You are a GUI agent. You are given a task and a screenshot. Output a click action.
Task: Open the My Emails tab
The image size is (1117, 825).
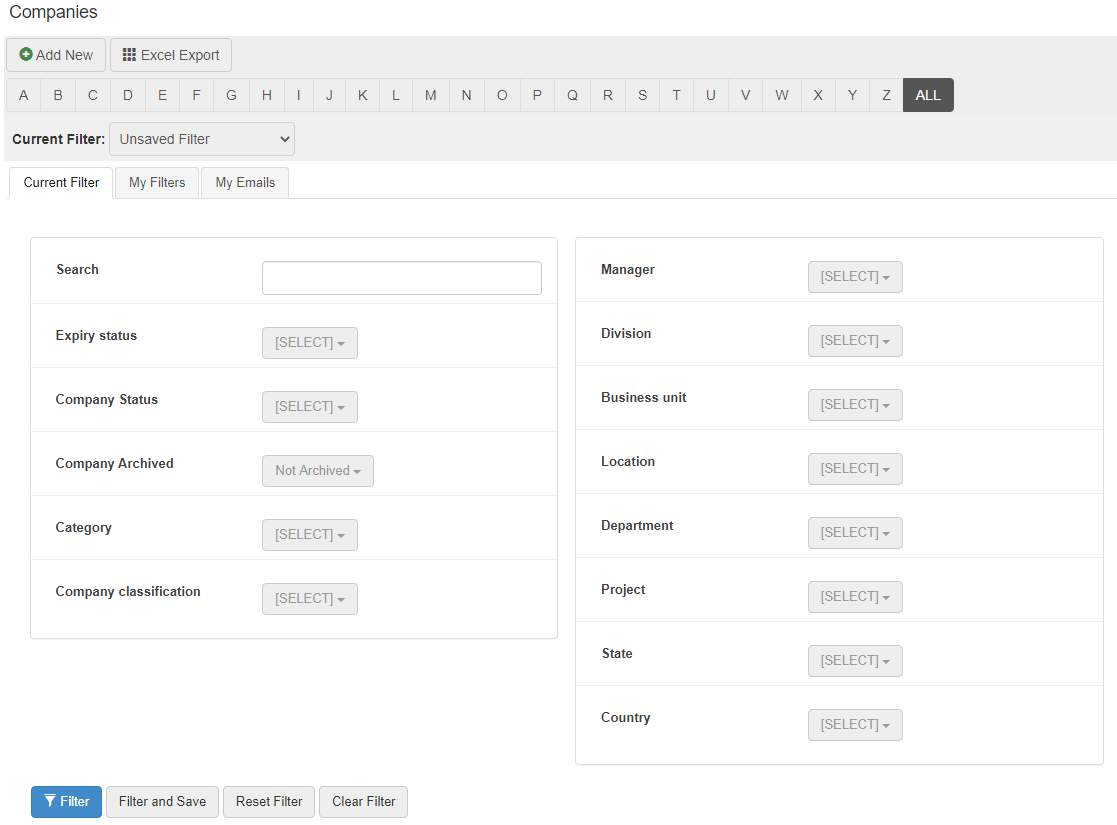point(245,182)
